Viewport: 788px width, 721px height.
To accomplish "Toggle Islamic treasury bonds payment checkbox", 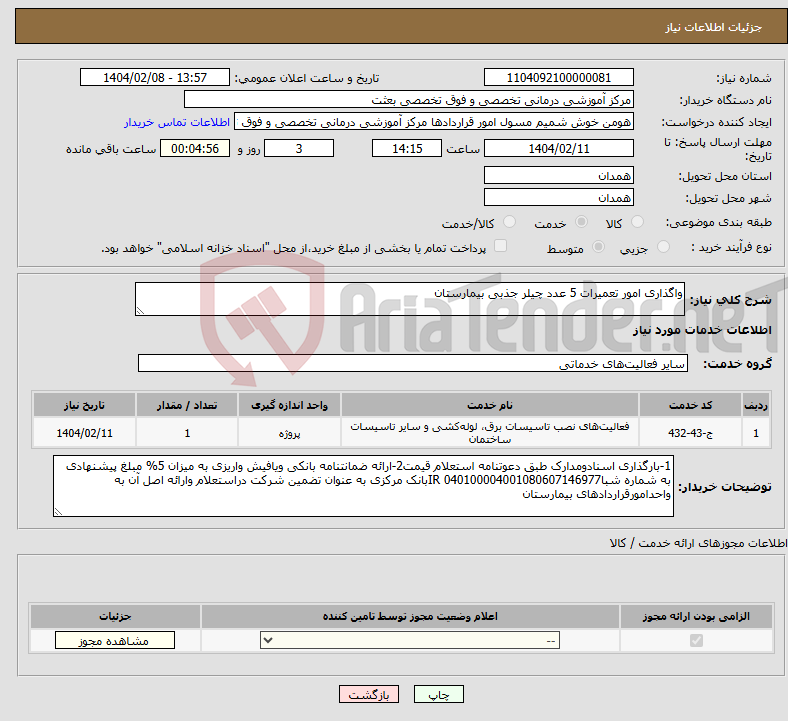I will coord(500,245).
